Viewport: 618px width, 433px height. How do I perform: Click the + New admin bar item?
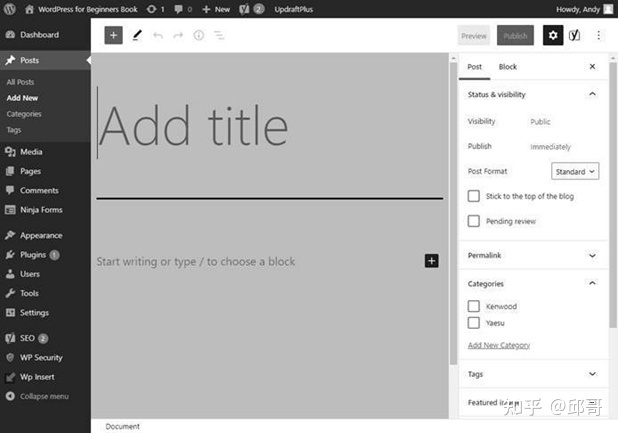[x=216, y=9]
